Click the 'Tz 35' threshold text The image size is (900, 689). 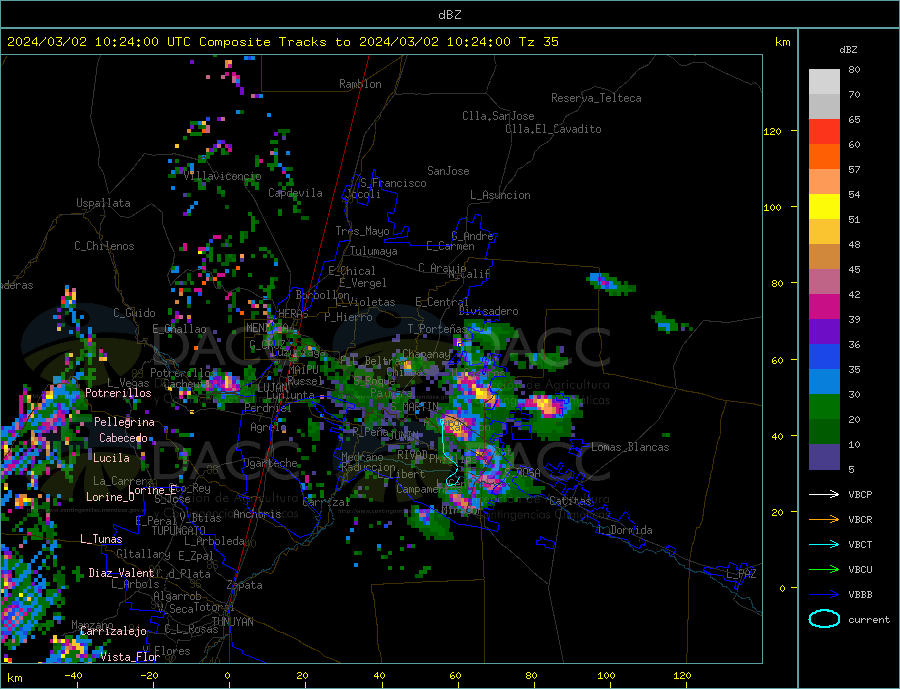[x=538, y=42]
